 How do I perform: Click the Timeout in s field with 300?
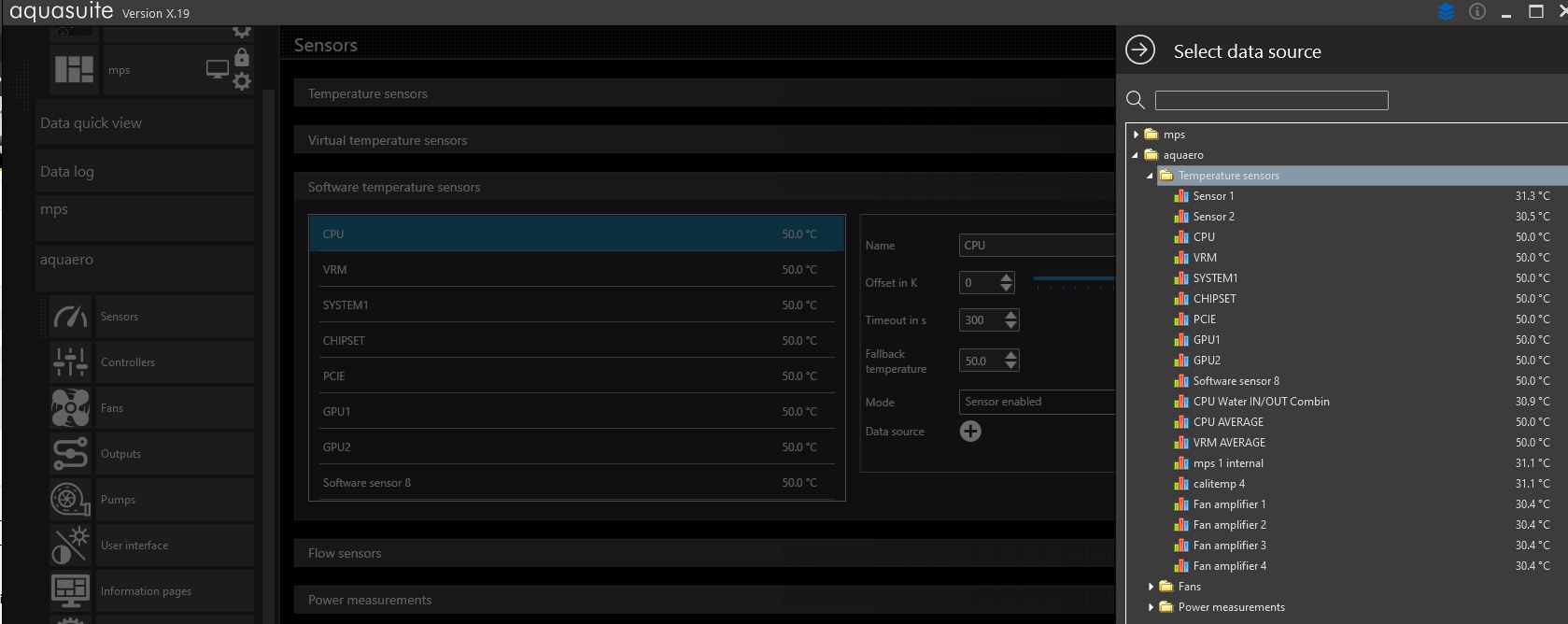point(981,320)
